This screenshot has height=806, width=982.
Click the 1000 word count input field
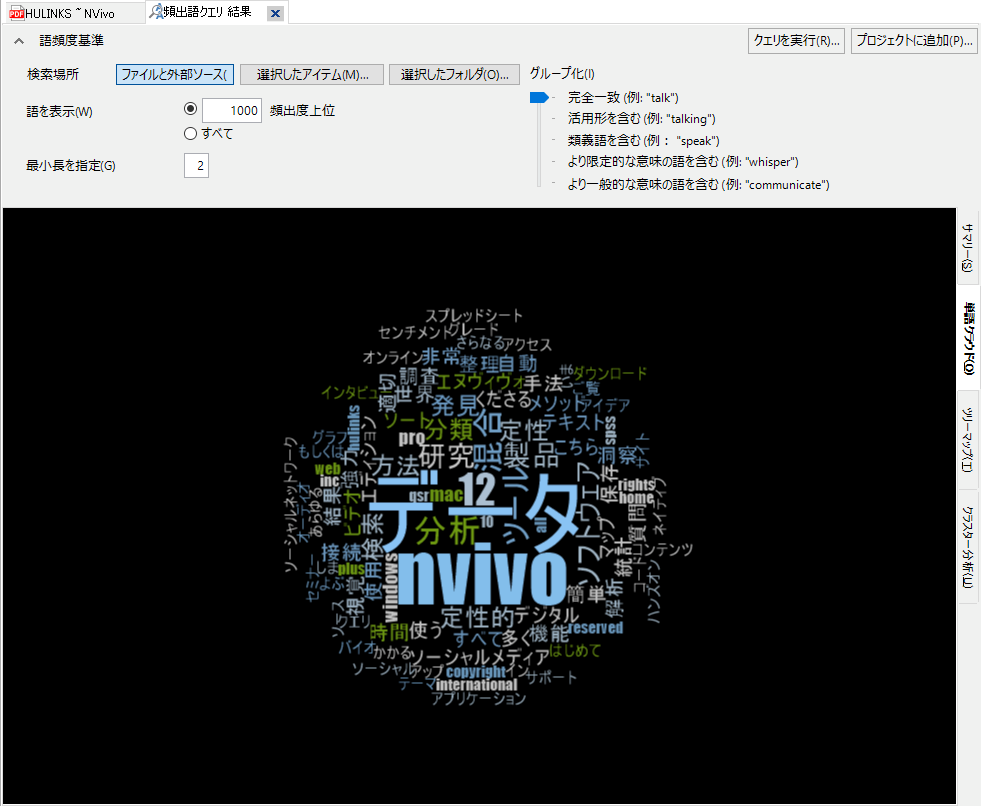[x=232, y=111]
